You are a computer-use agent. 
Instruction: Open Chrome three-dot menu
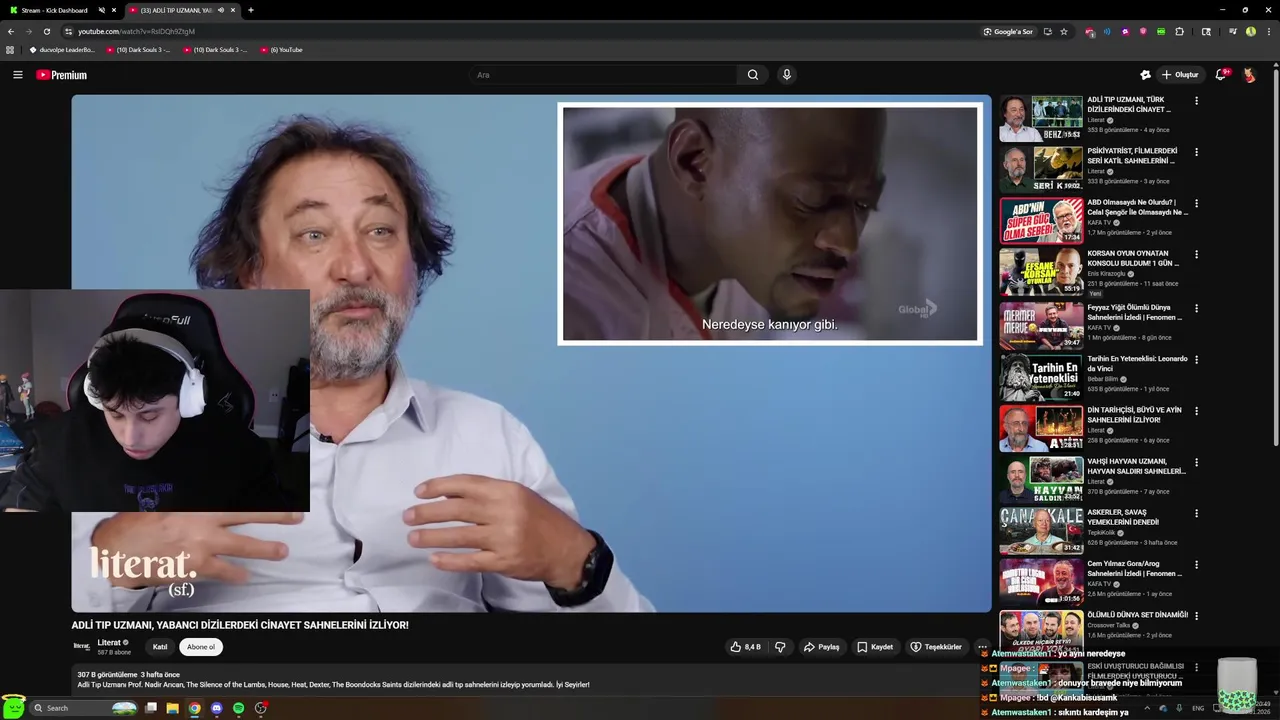tap(1268, 31)
